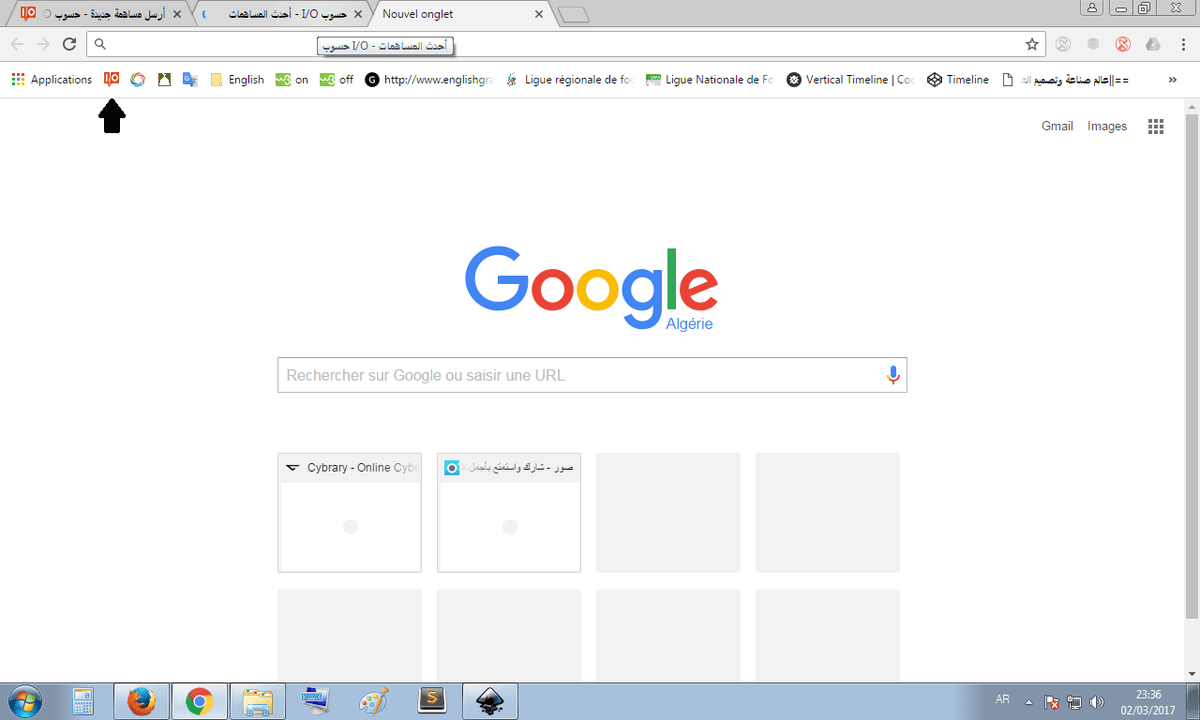
Task: Open the "off" bookmark
Action: [x=336, y=80]
